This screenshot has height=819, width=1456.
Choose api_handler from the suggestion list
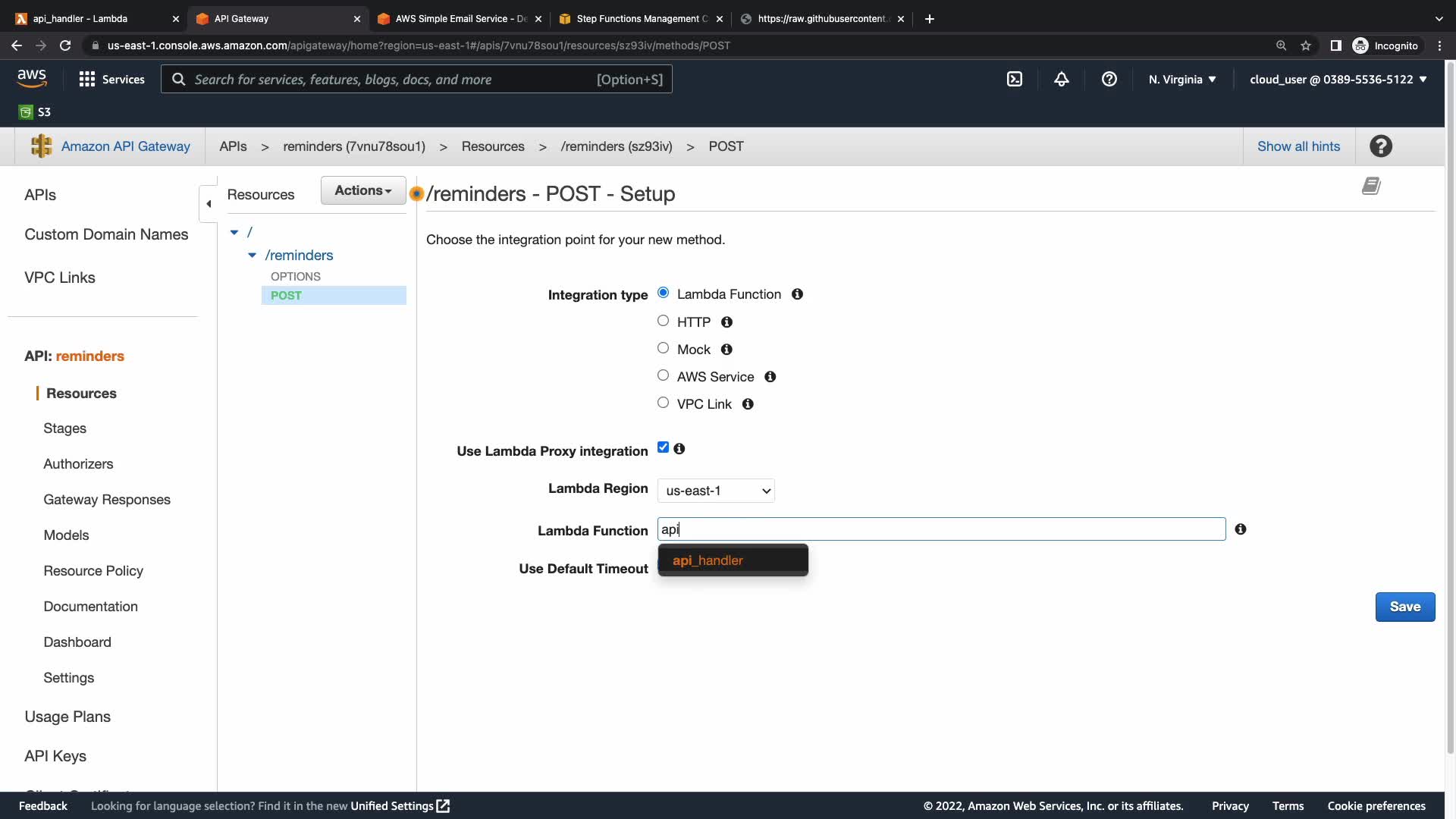(708, 560)
